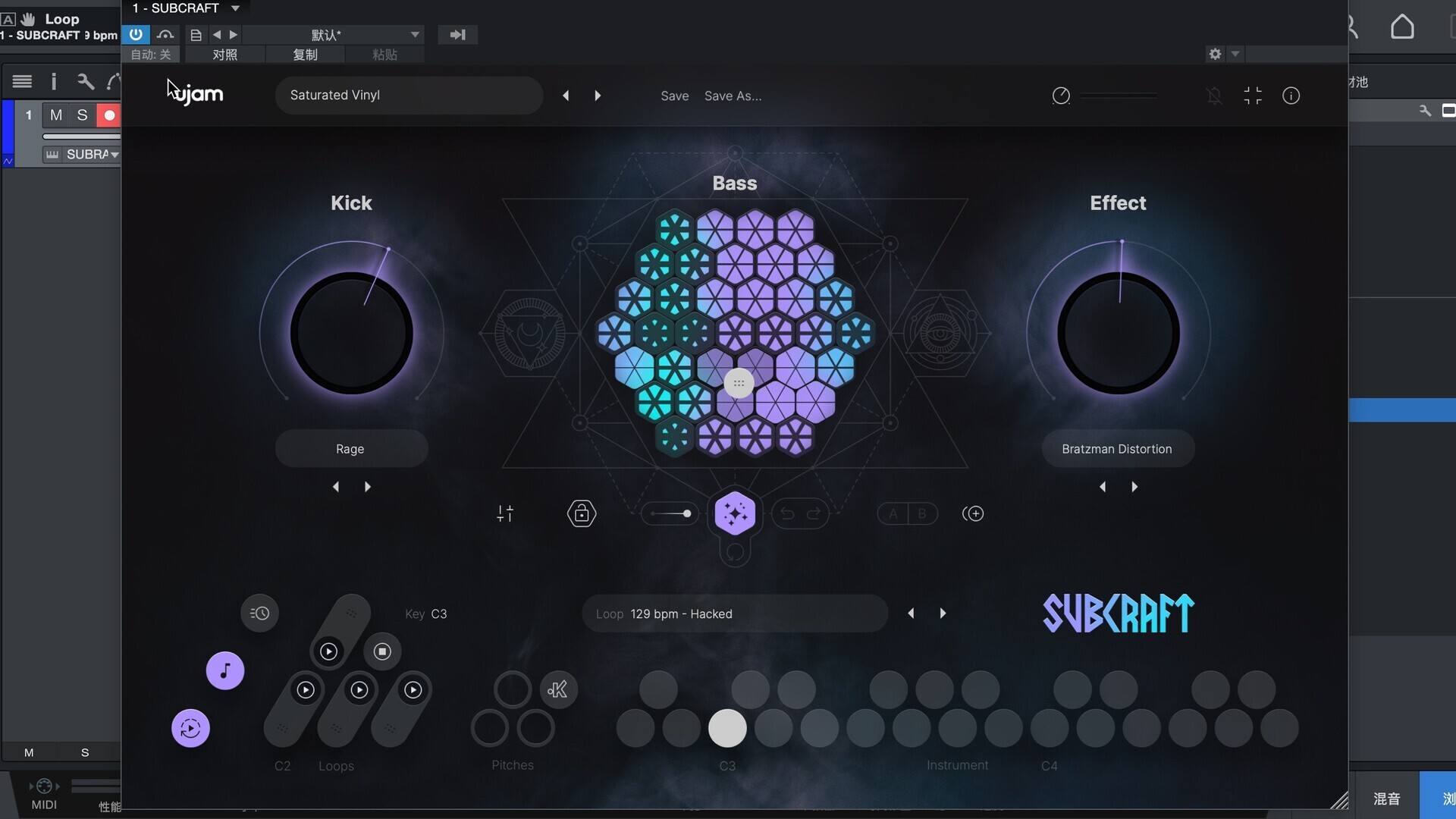Image resolution: width=1456 pixels, height=819 pixels.
Task: Click the highlighted C3 instrument key
Action: tap(727, 728)
